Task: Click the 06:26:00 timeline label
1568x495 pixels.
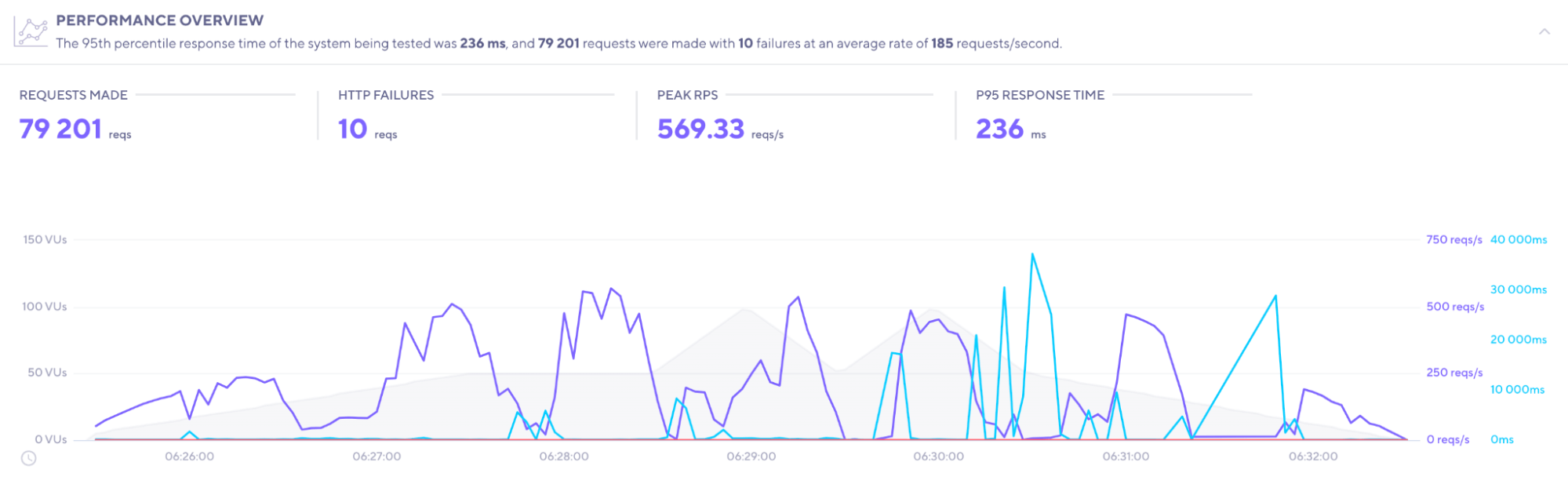Action: (x=189, y=457)
